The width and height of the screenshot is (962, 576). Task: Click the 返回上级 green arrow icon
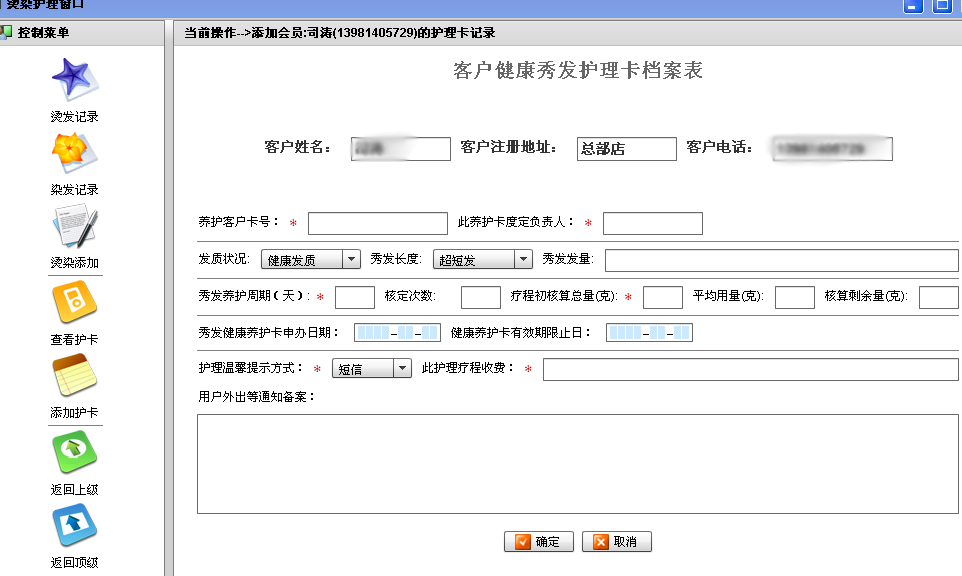pyautogui.click(x=75, y=452)
